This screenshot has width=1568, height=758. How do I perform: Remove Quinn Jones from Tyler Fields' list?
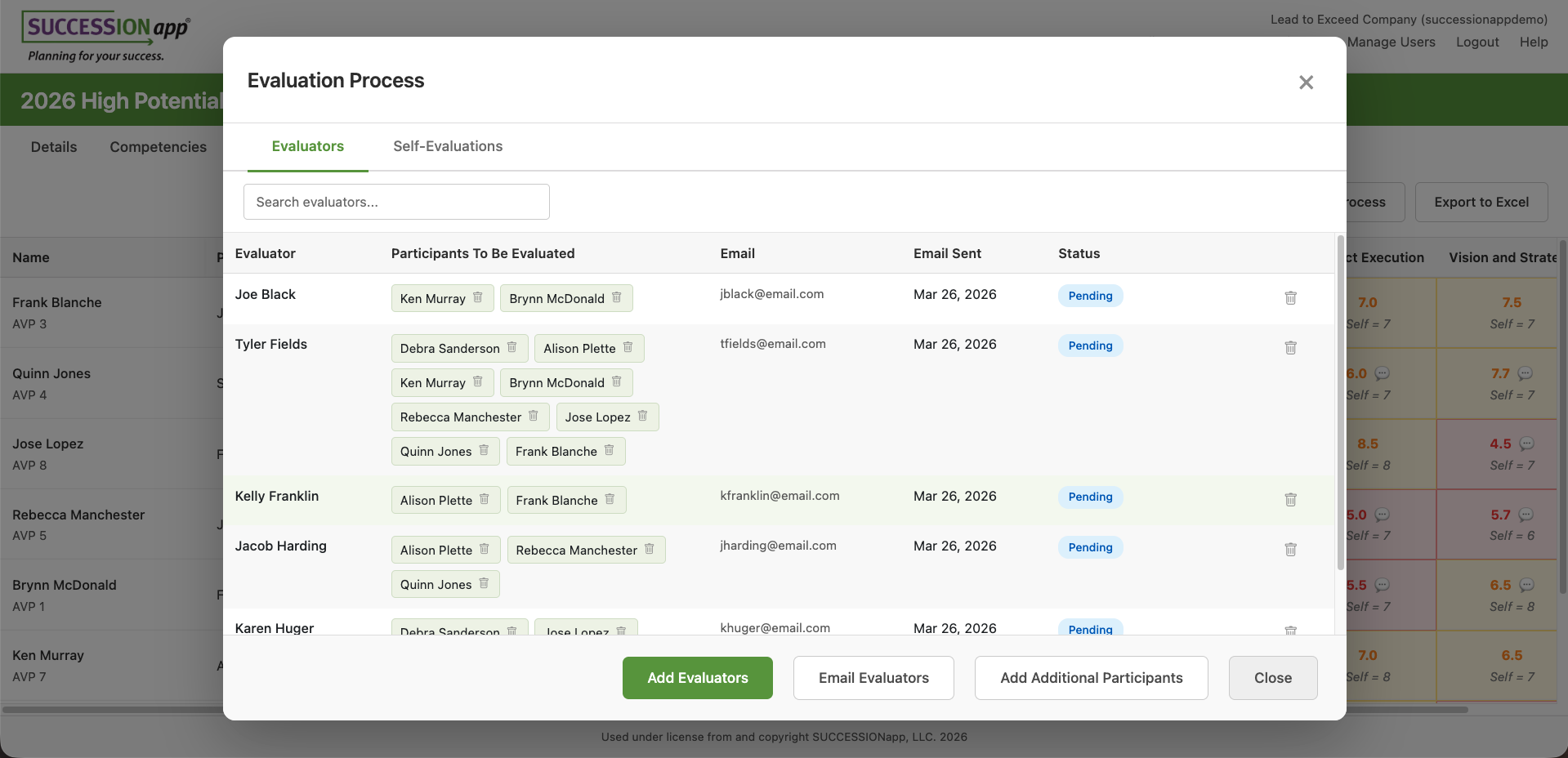click(x=485, y=450)
